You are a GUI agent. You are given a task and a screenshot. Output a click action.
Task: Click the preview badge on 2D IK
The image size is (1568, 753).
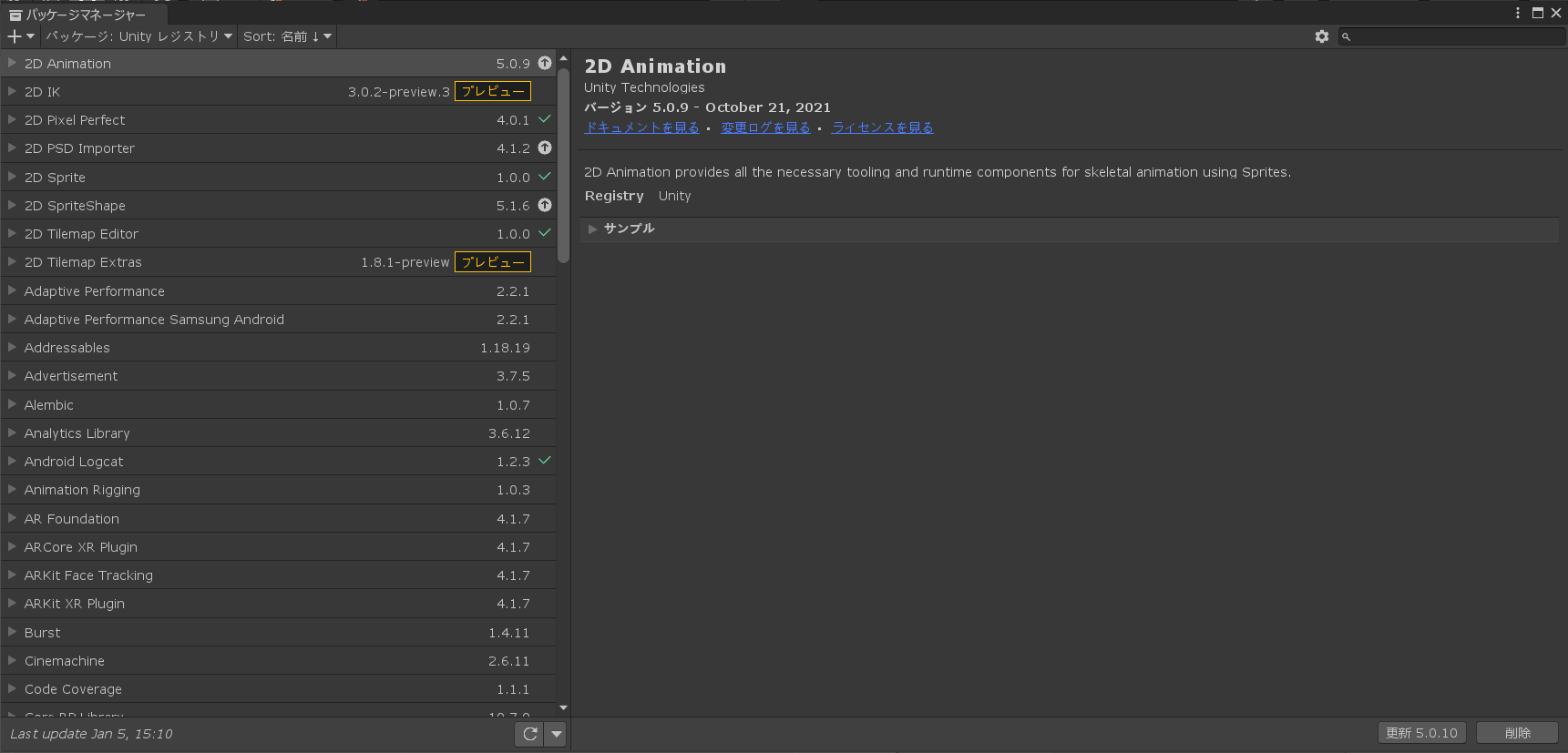click(x=493, y=91)
